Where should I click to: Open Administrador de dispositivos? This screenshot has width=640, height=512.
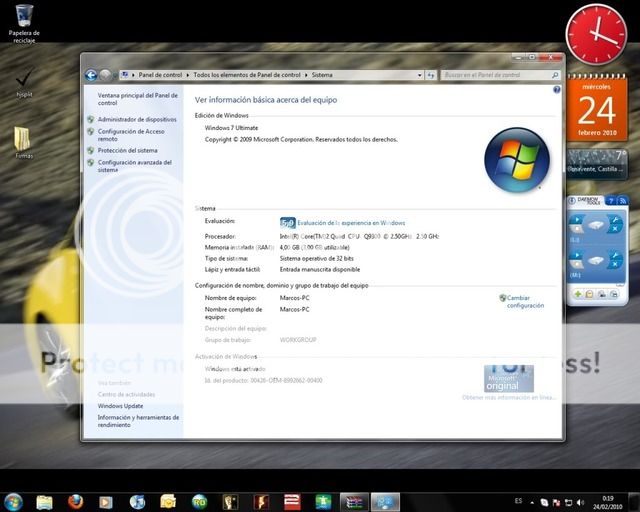pyautogui.click(x=137, y=120)
